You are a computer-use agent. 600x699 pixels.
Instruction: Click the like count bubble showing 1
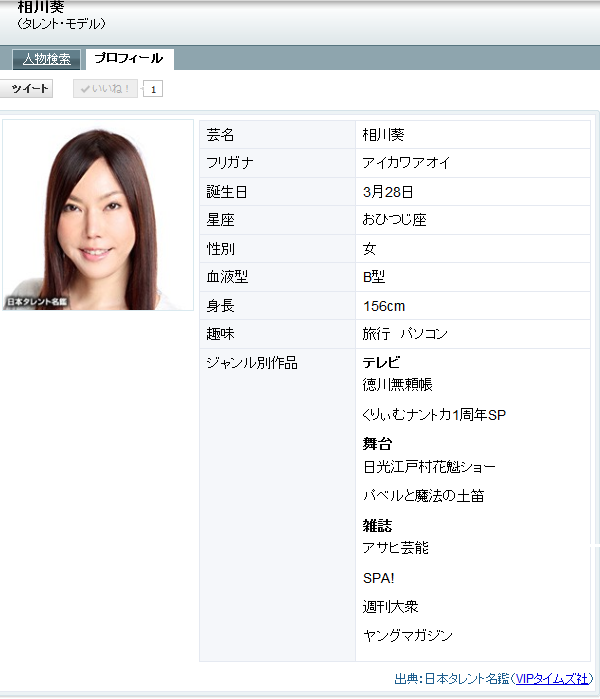coord(153,89)
